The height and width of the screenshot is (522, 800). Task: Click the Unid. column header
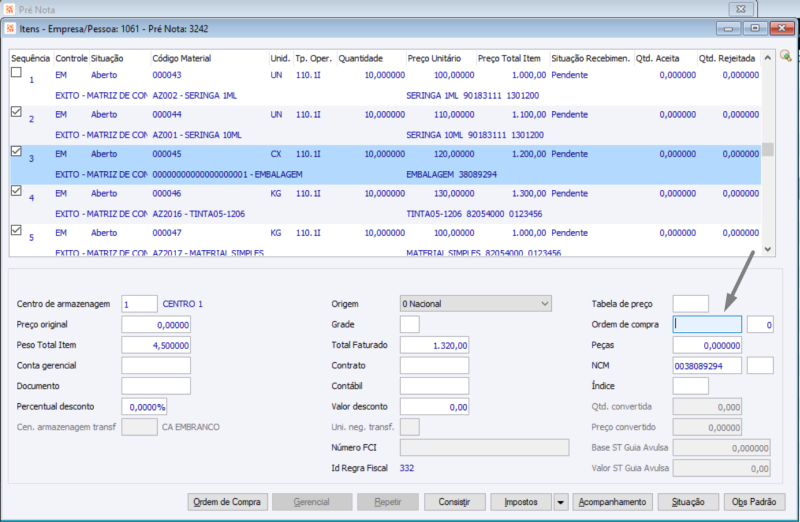[x=280, y=58]
